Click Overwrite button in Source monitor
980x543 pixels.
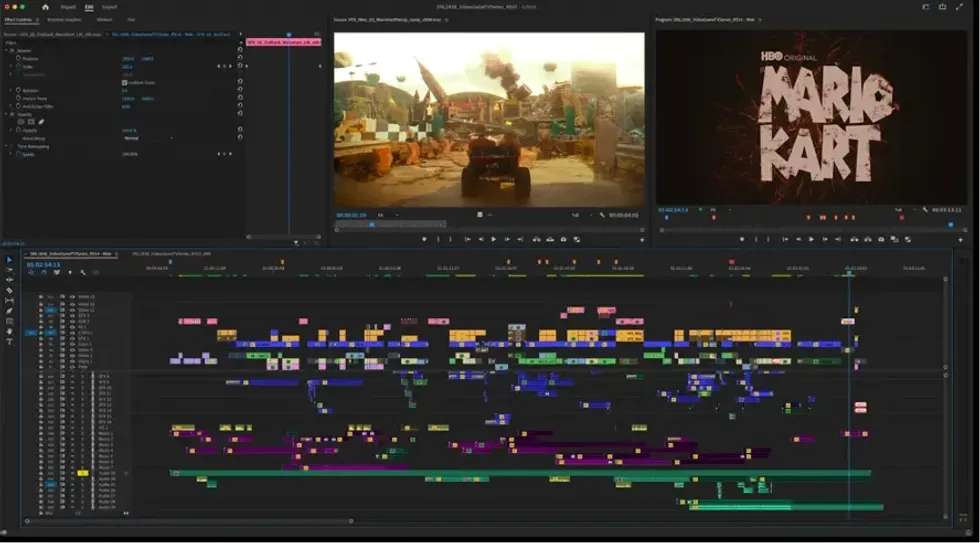tap(550, 239)
